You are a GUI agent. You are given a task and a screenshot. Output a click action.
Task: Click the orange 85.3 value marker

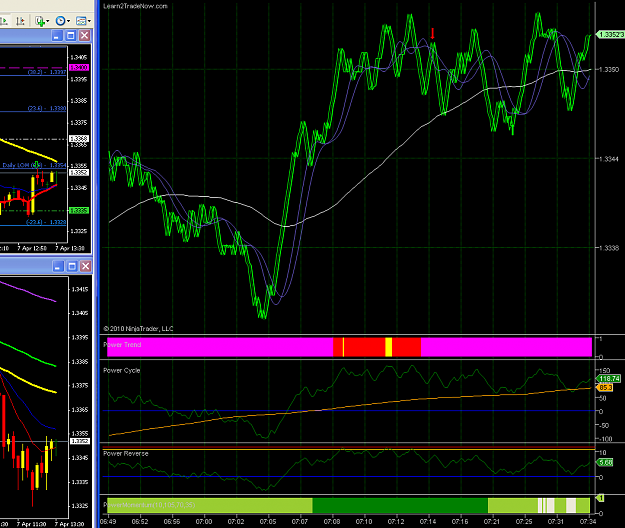tap(605, 387)
